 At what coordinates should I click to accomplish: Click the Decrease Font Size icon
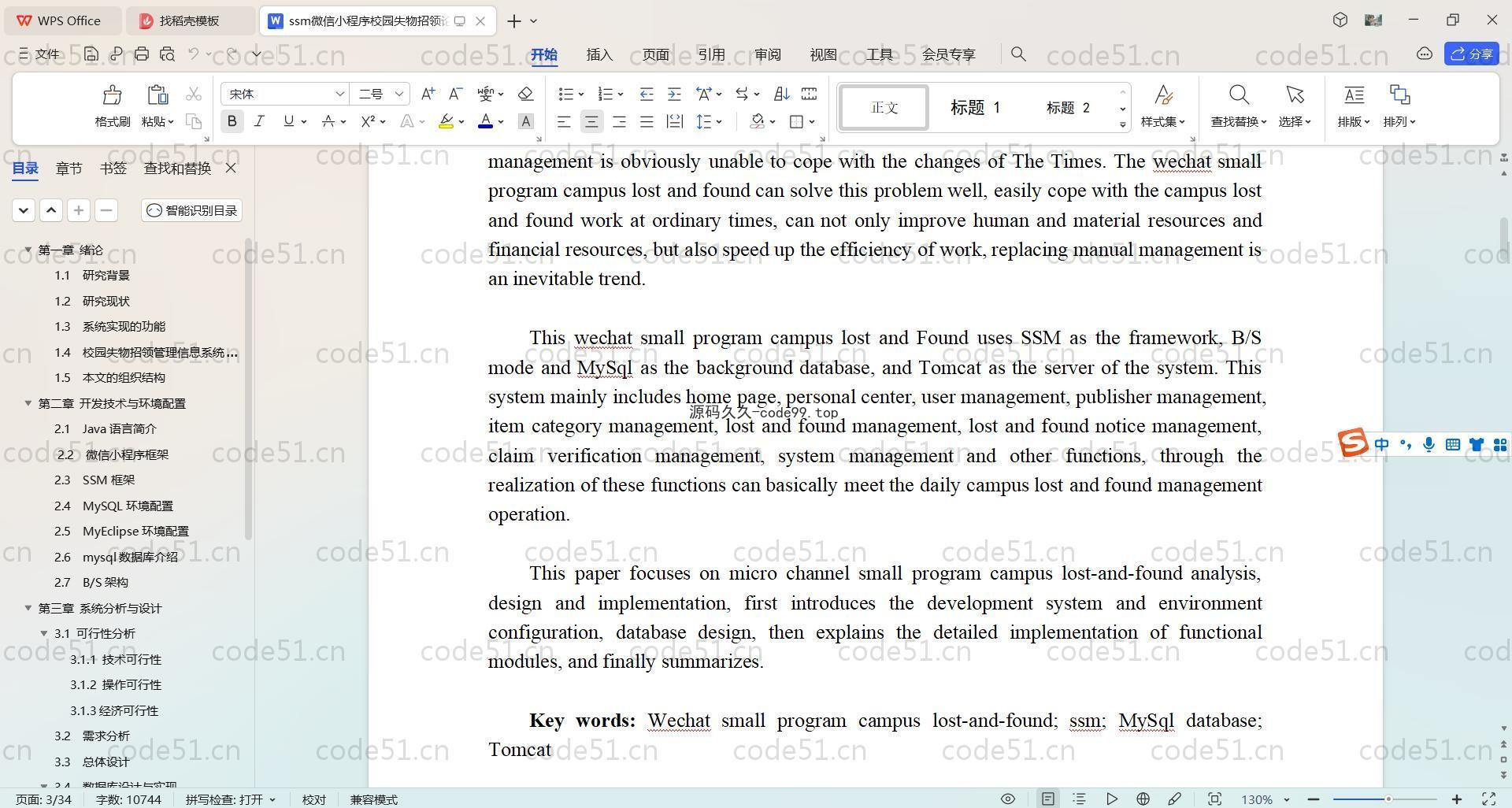455,94
